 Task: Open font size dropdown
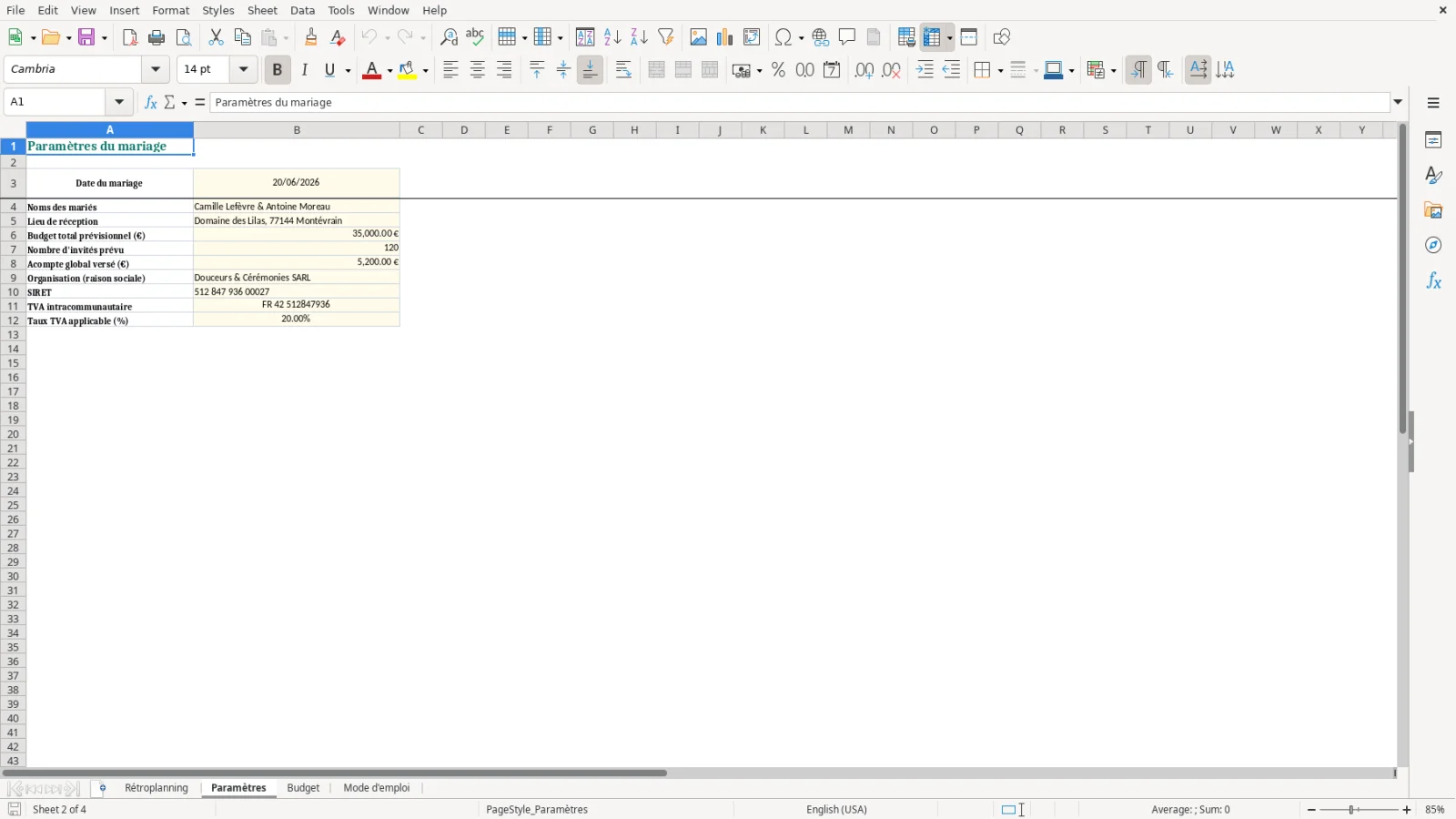[x=243, y=69]
